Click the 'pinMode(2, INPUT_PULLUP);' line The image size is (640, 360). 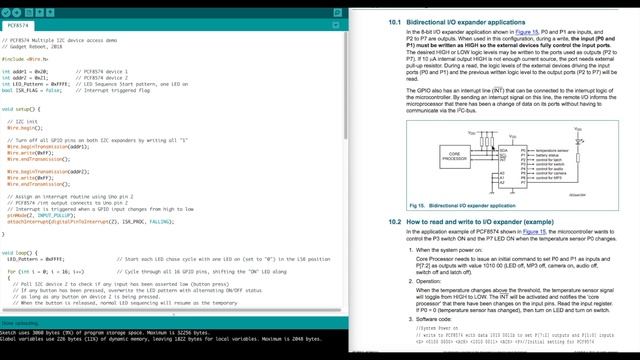coord(41,216)
